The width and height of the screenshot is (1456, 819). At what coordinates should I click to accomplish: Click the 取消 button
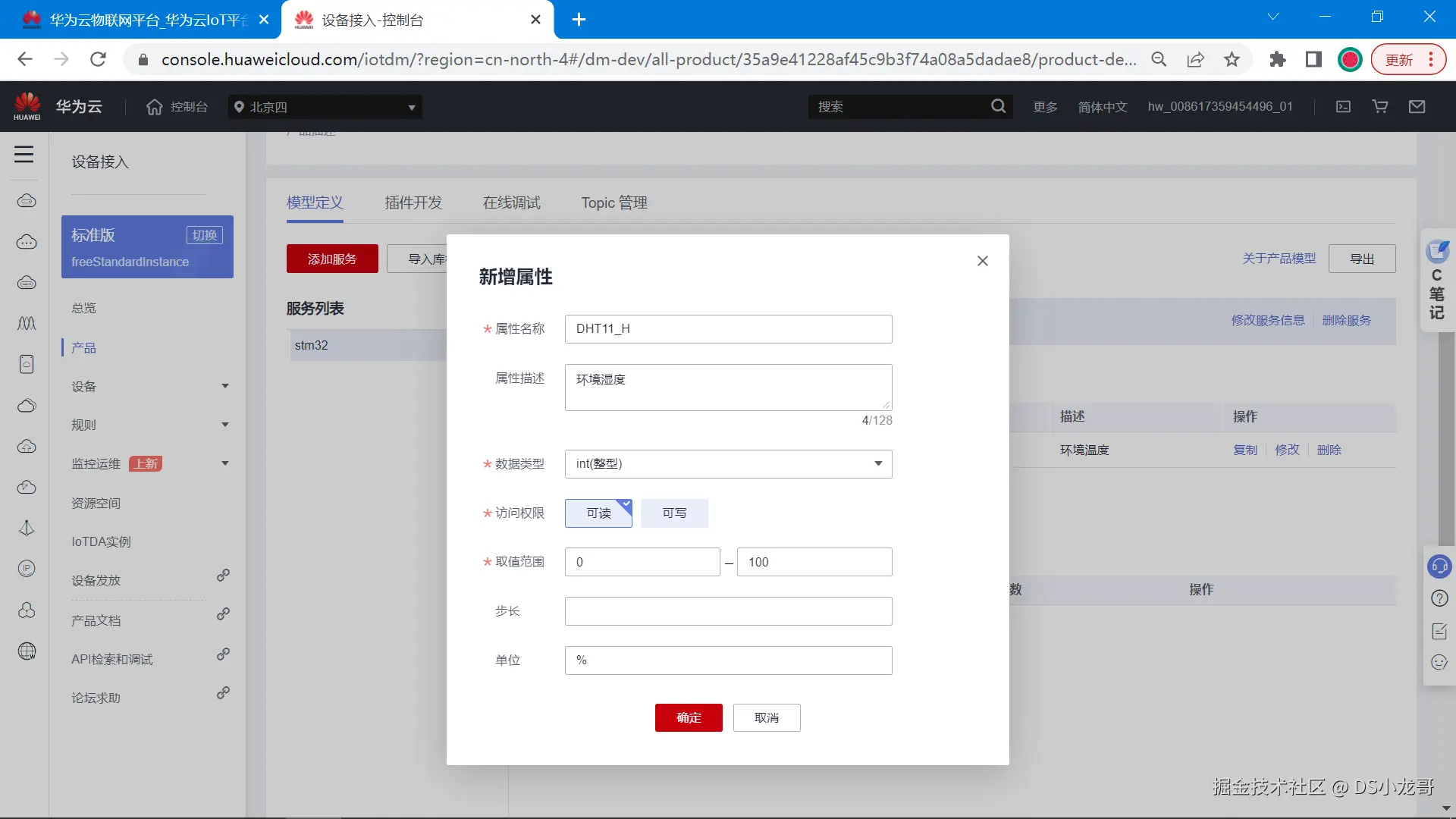[x=767, y=717]
